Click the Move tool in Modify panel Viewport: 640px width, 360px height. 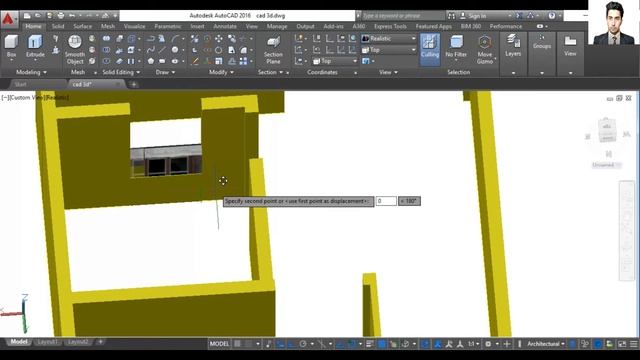pyautogui.click(x=219, y=39)
